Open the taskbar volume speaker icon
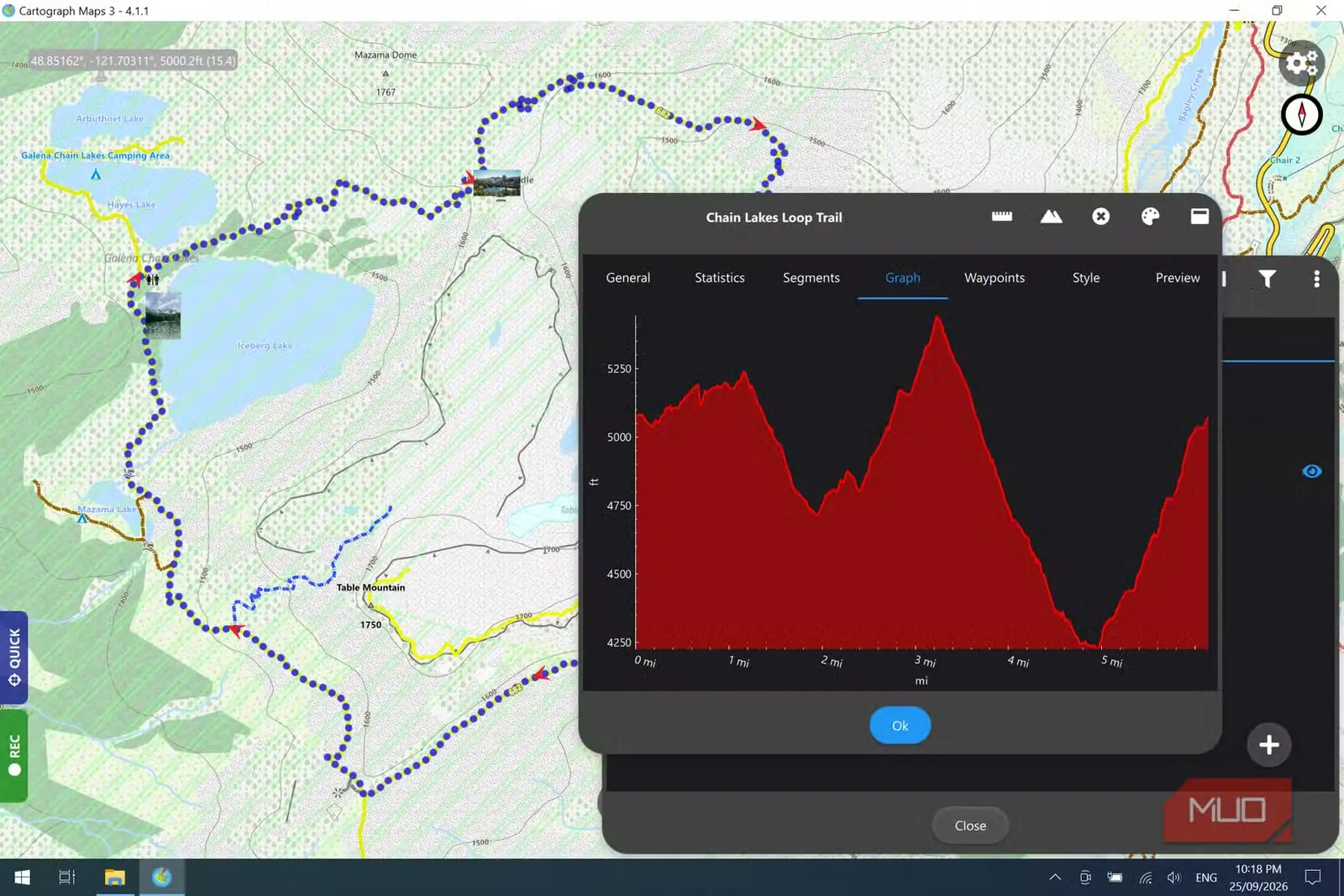This screenshot has height=896, width=1344. tap(1174, 878)
